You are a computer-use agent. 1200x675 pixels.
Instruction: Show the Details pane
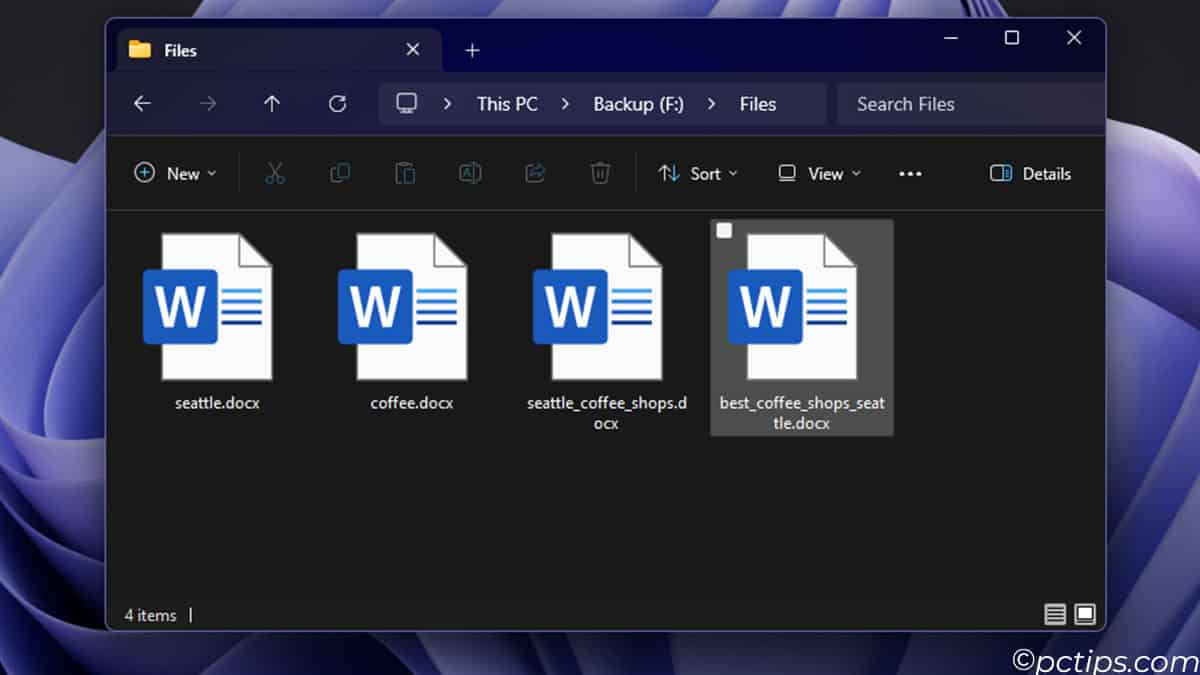coord(1029,173)
